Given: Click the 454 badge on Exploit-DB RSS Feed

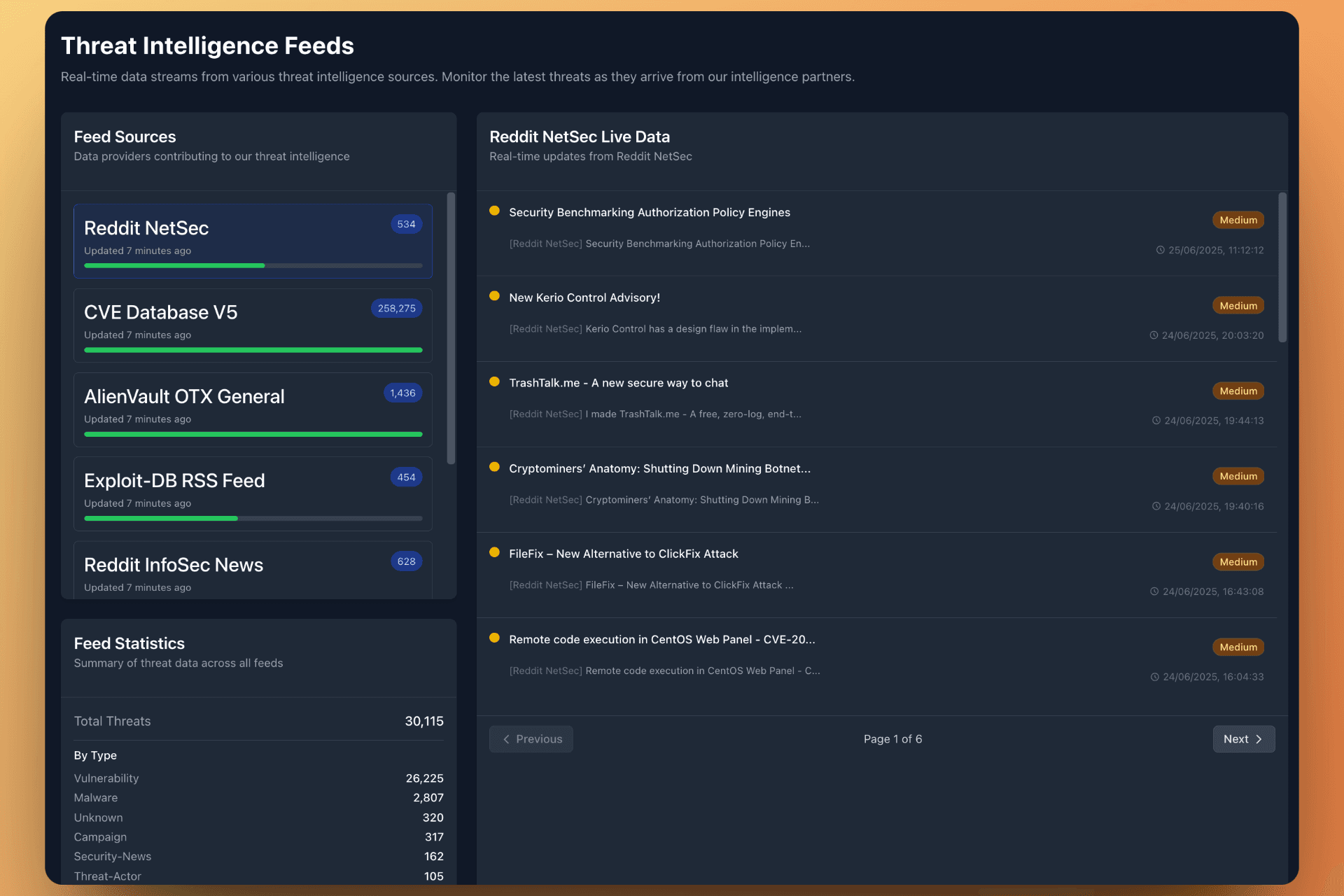Looking at the screenshot, I should point(405,477).
